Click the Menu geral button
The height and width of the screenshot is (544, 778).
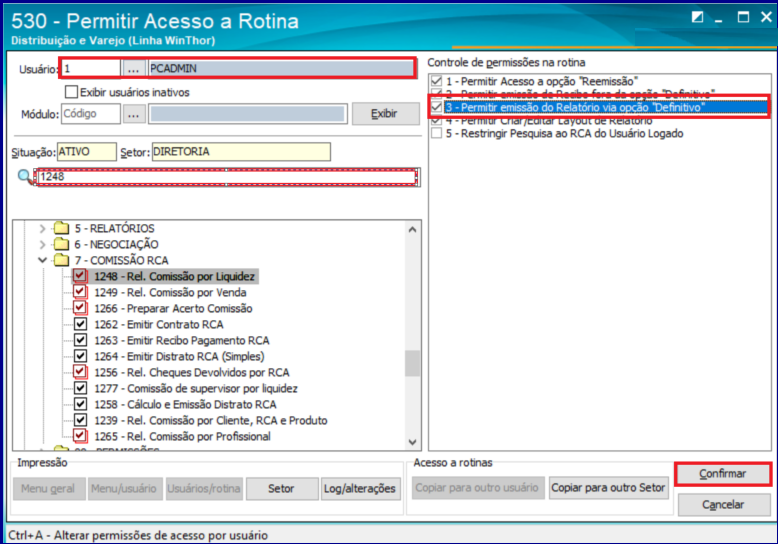49,488
